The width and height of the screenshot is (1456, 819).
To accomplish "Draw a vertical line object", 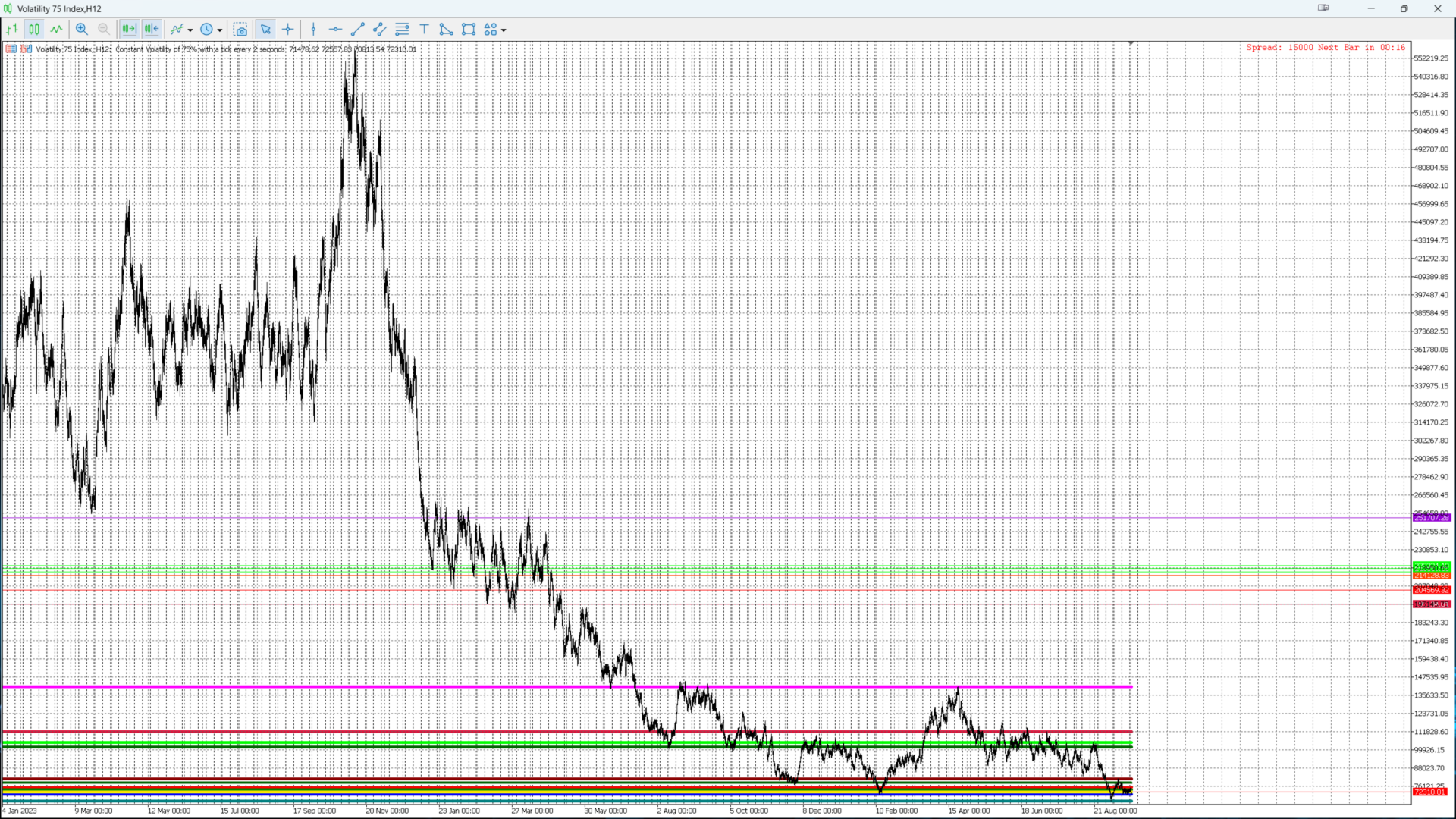I will (x=313, y=30).
